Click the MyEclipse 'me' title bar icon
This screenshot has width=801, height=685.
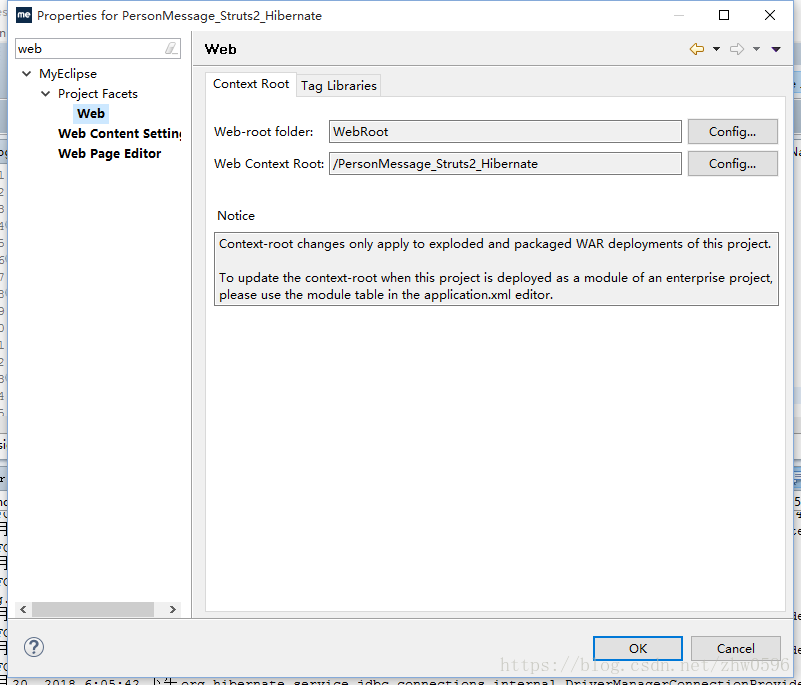[x=23, y=15]
